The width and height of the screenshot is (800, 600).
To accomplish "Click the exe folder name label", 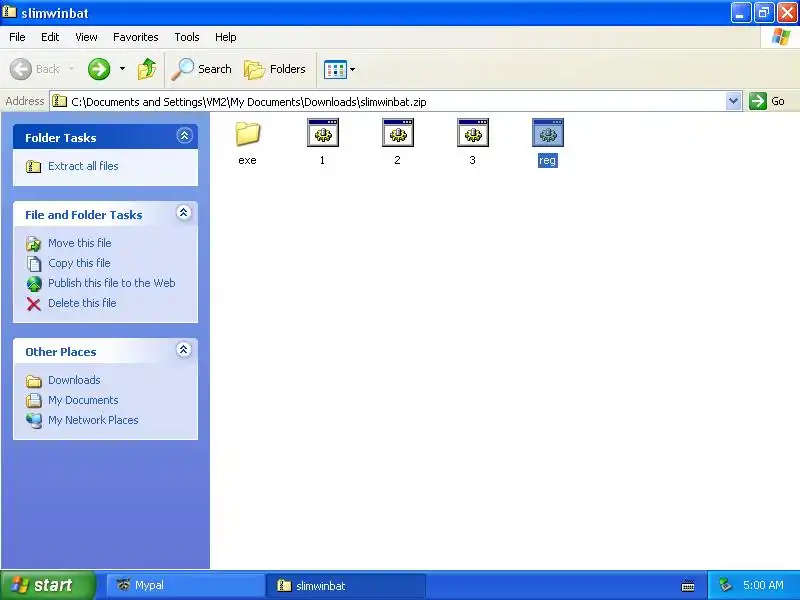I will (247, 160).
